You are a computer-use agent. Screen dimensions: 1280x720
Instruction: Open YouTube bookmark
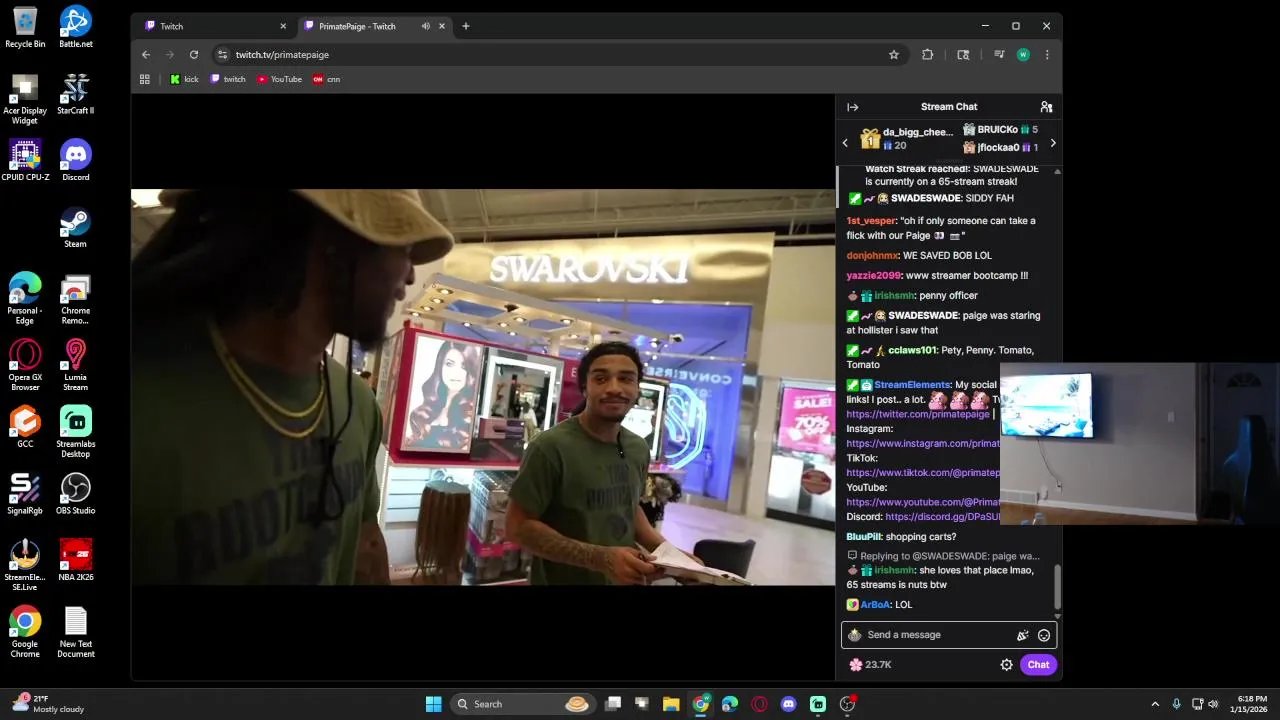[279, 79]
